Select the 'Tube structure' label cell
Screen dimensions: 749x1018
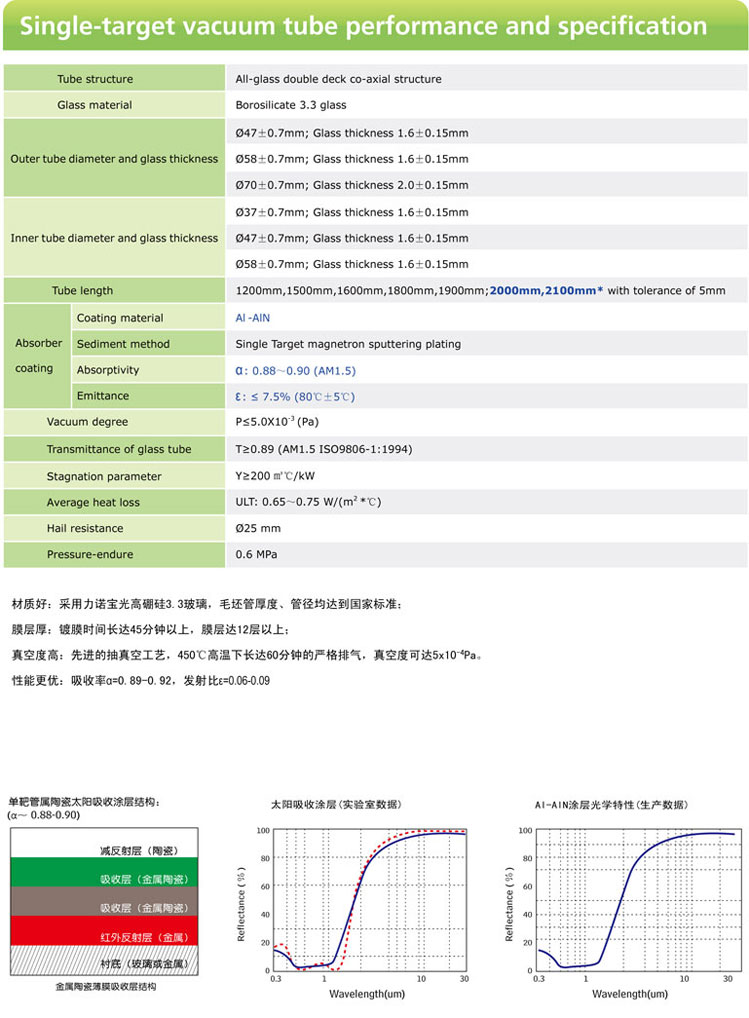114,79
